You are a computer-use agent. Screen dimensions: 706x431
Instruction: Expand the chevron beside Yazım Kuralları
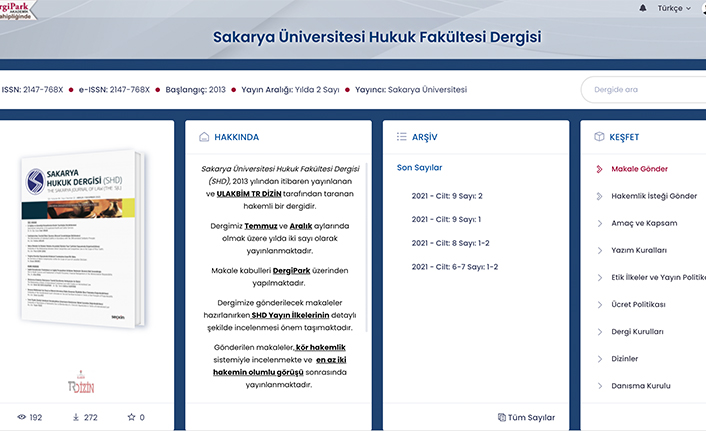pyautogui.click(x=599, y=250)
